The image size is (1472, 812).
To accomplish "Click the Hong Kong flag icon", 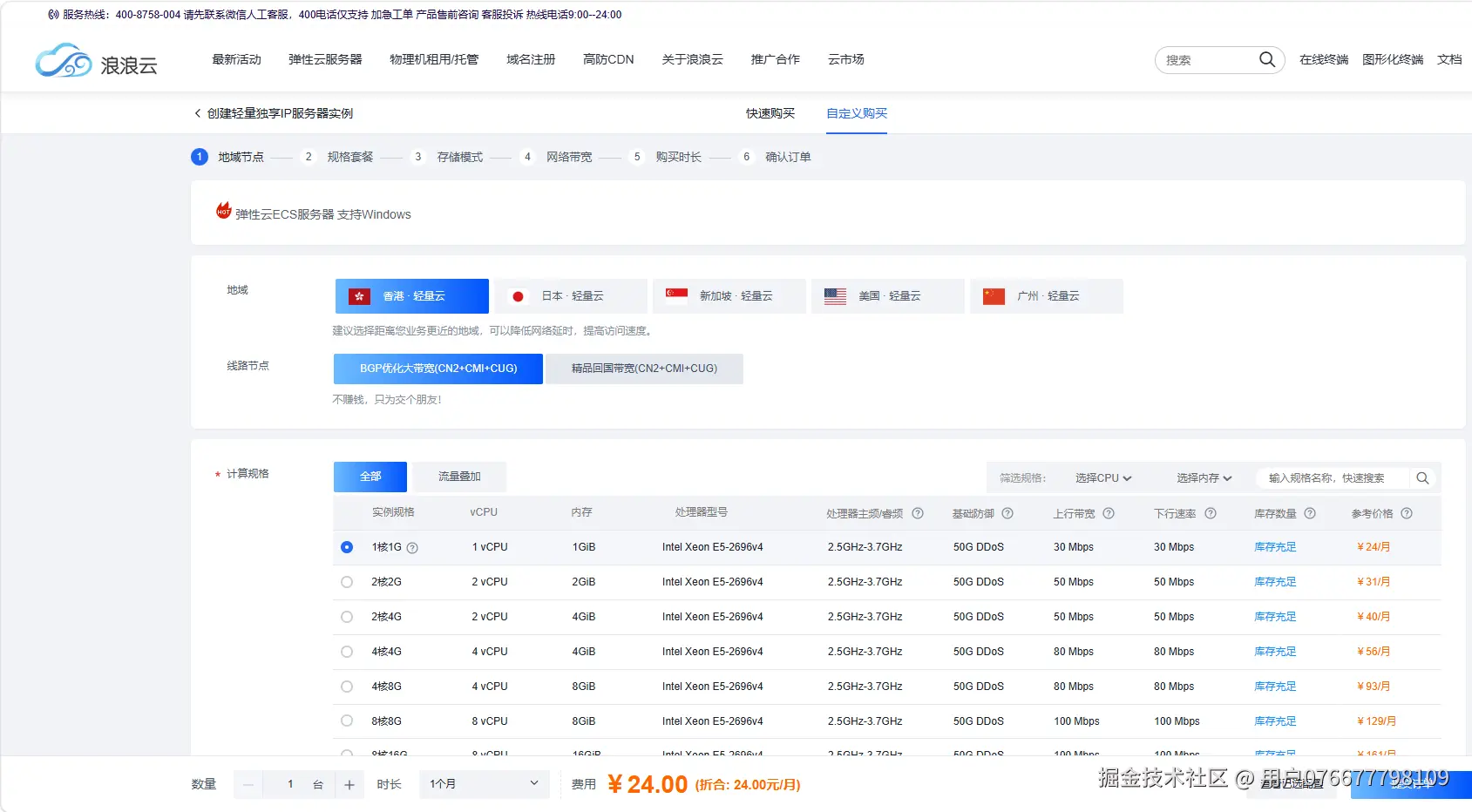I will (x=359, y=296).
